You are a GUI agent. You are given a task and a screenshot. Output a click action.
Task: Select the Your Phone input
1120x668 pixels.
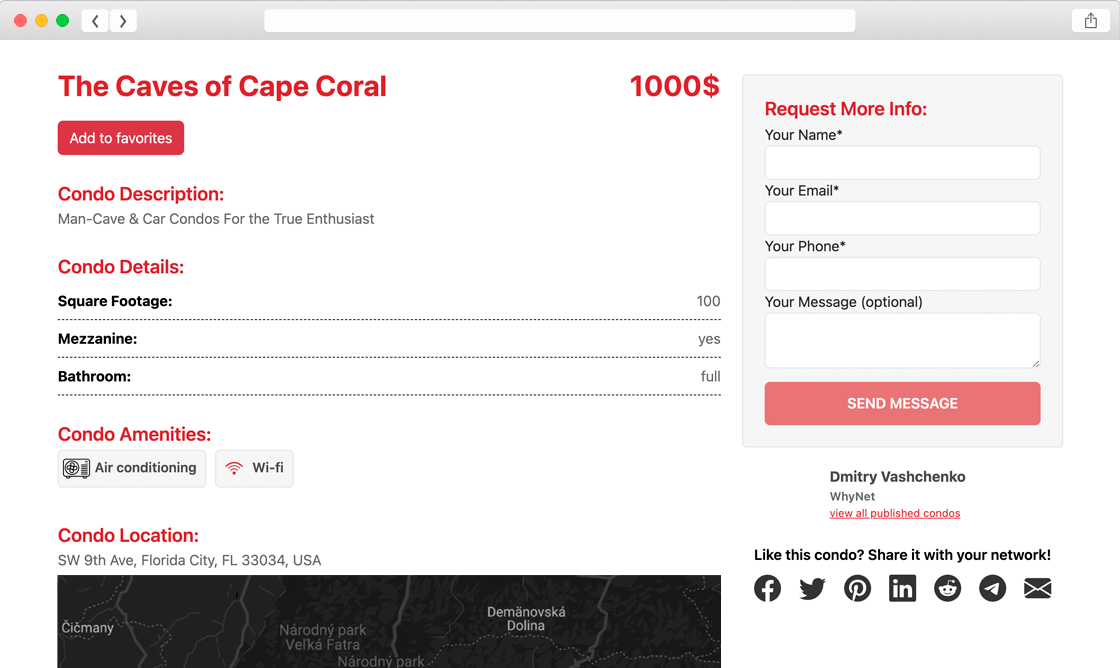tap(902, 274)
